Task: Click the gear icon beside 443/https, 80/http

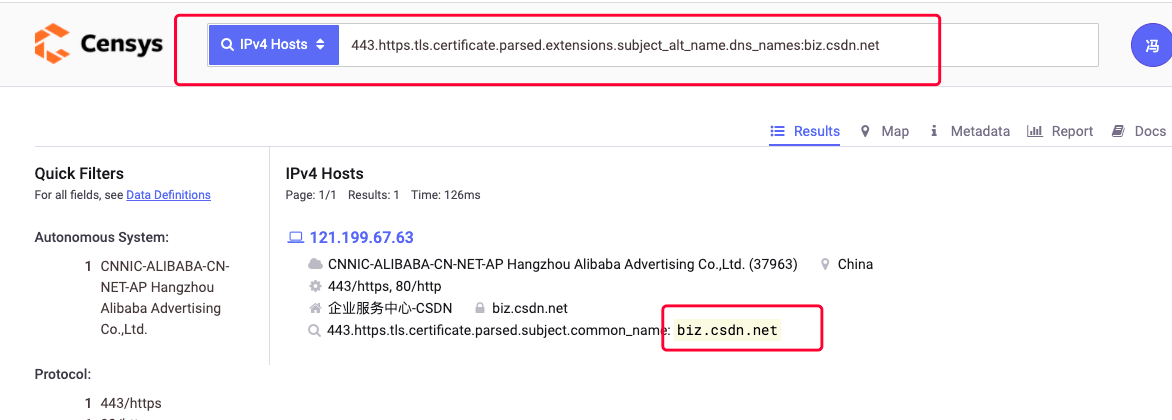Action: [x=315, y=286]
